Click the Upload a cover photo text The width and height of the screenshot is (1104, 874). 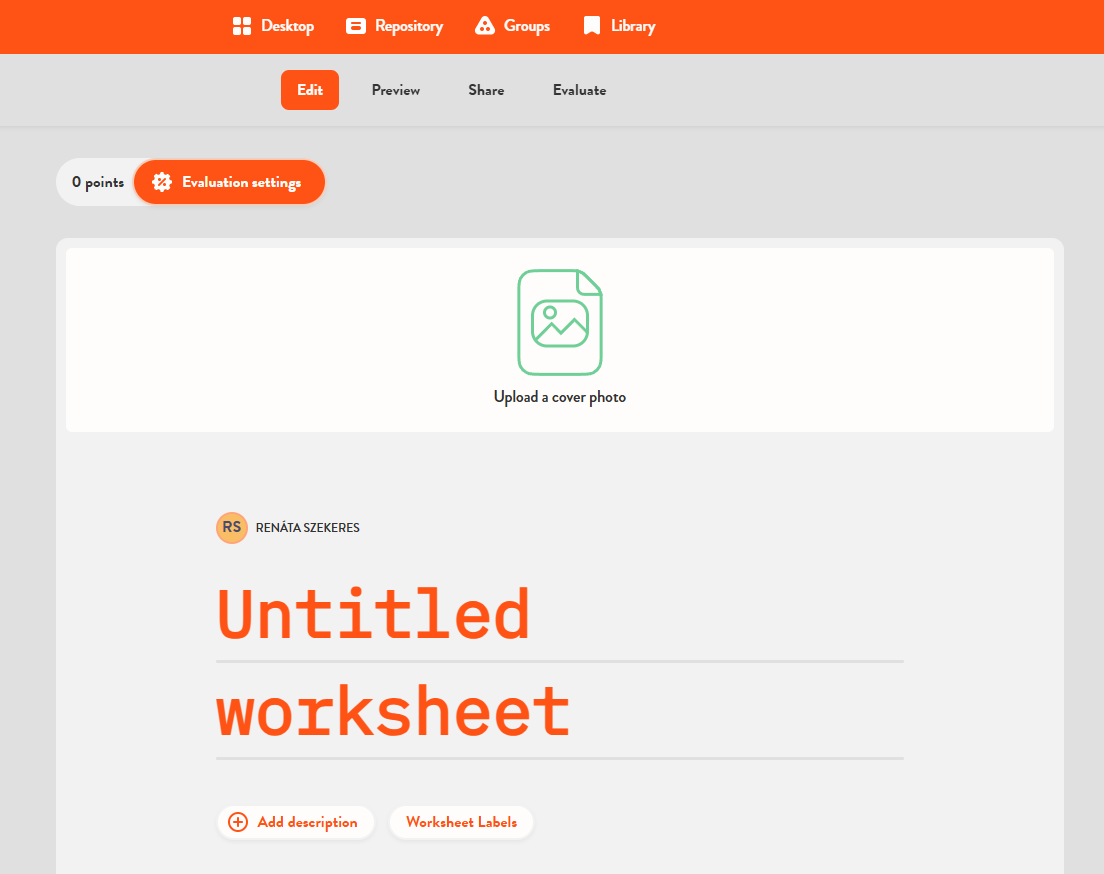[x=560, y=397]
